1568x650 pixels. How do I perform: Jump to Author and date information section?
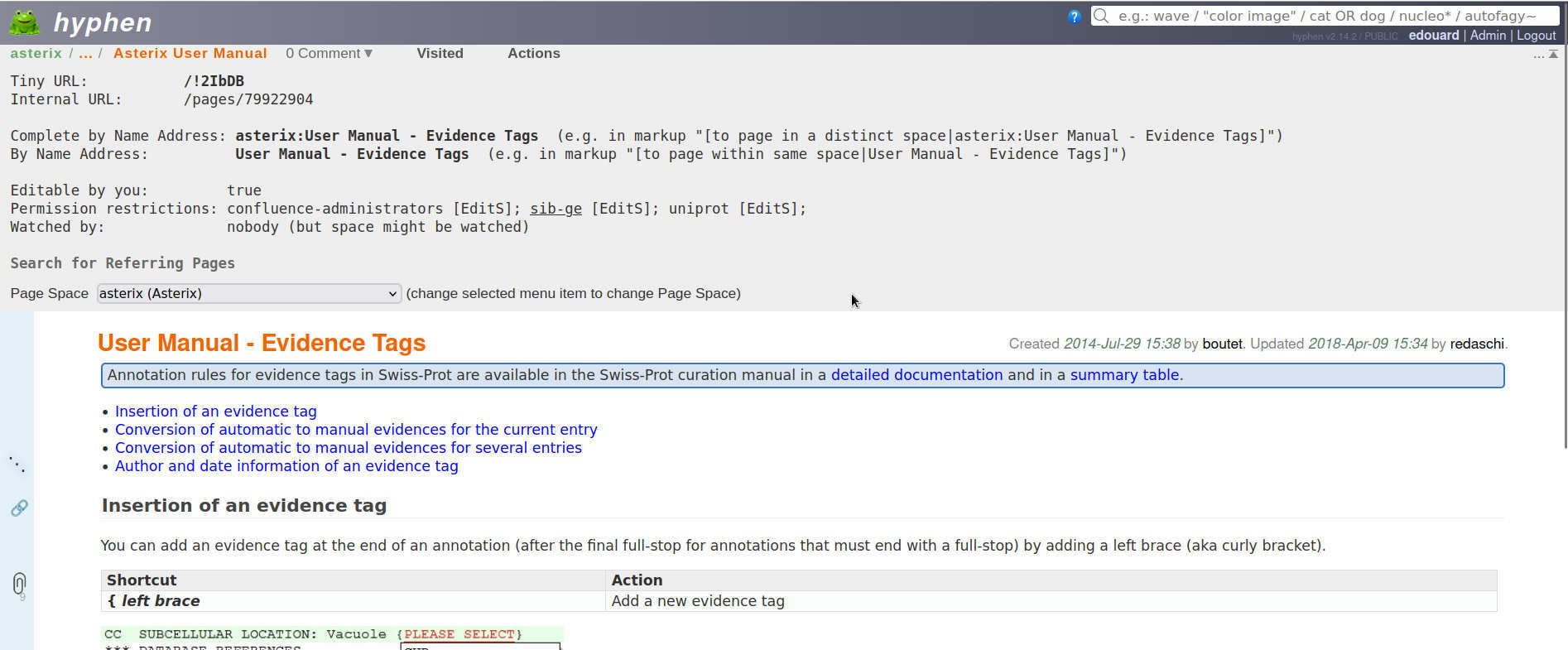coord(286,466)
